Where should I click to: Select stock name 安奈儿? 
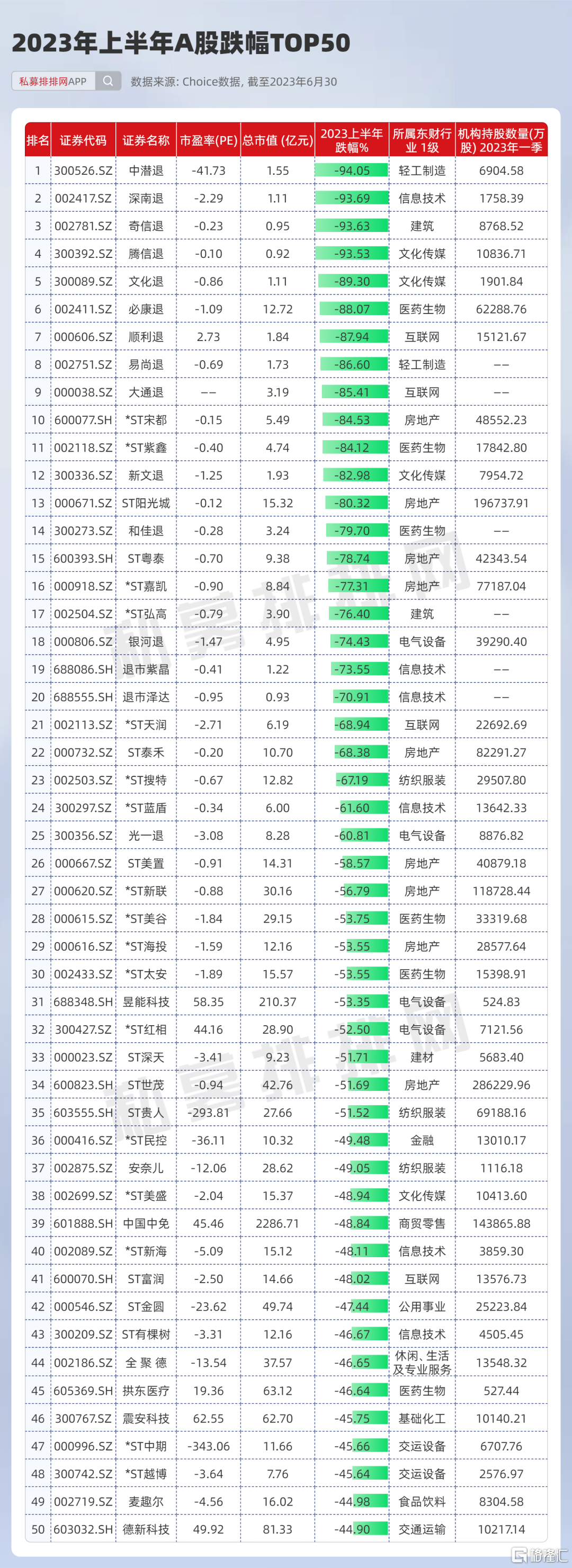[x=146, y=1168]
